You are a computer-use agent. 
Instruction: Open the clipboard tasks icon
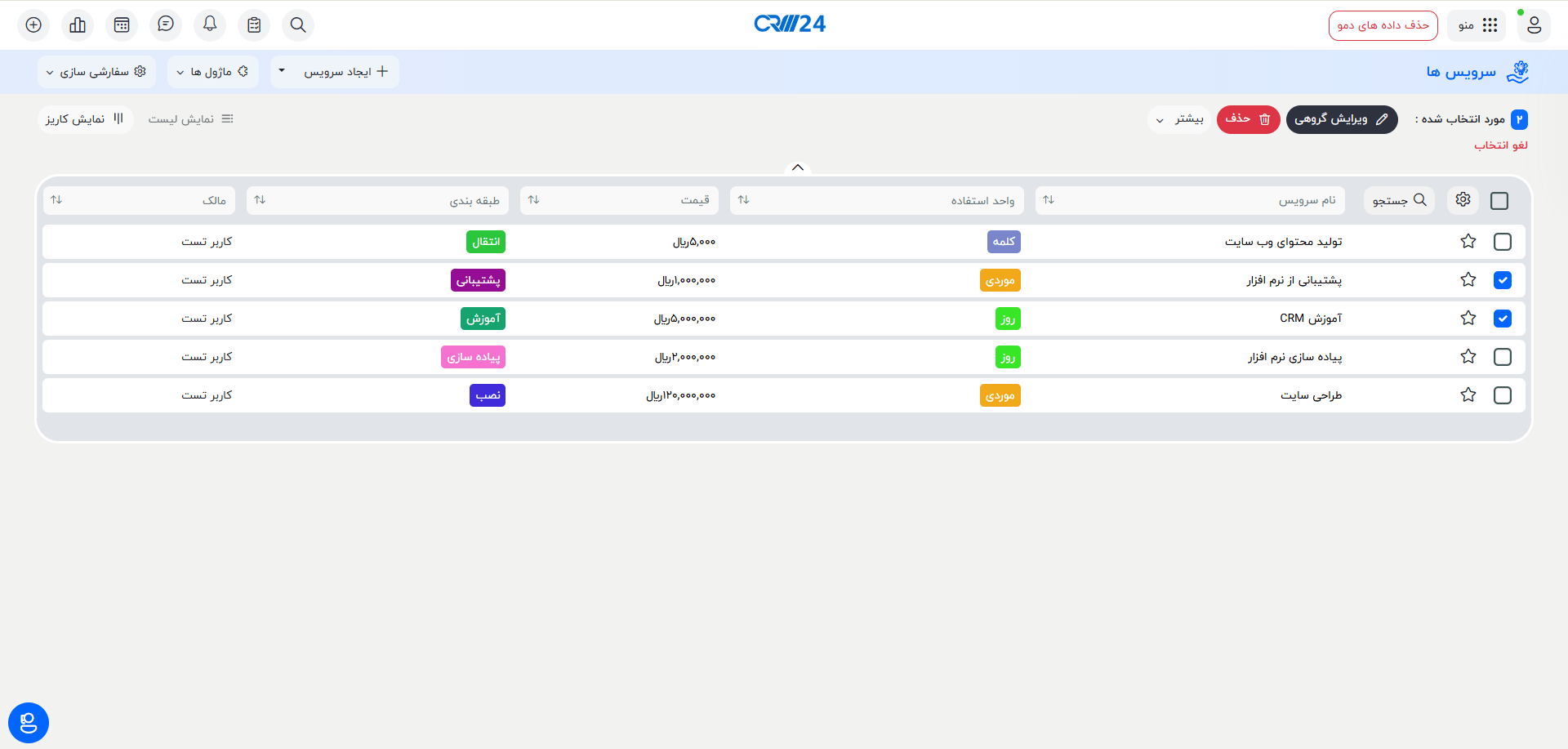tap(254, 25)
